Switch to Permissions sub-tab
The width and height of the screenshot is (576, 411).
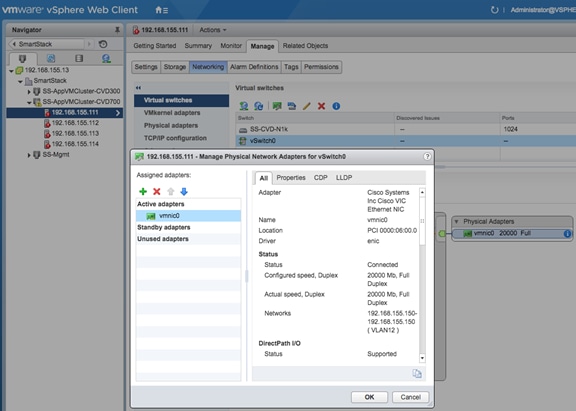(x=321, y=67)
